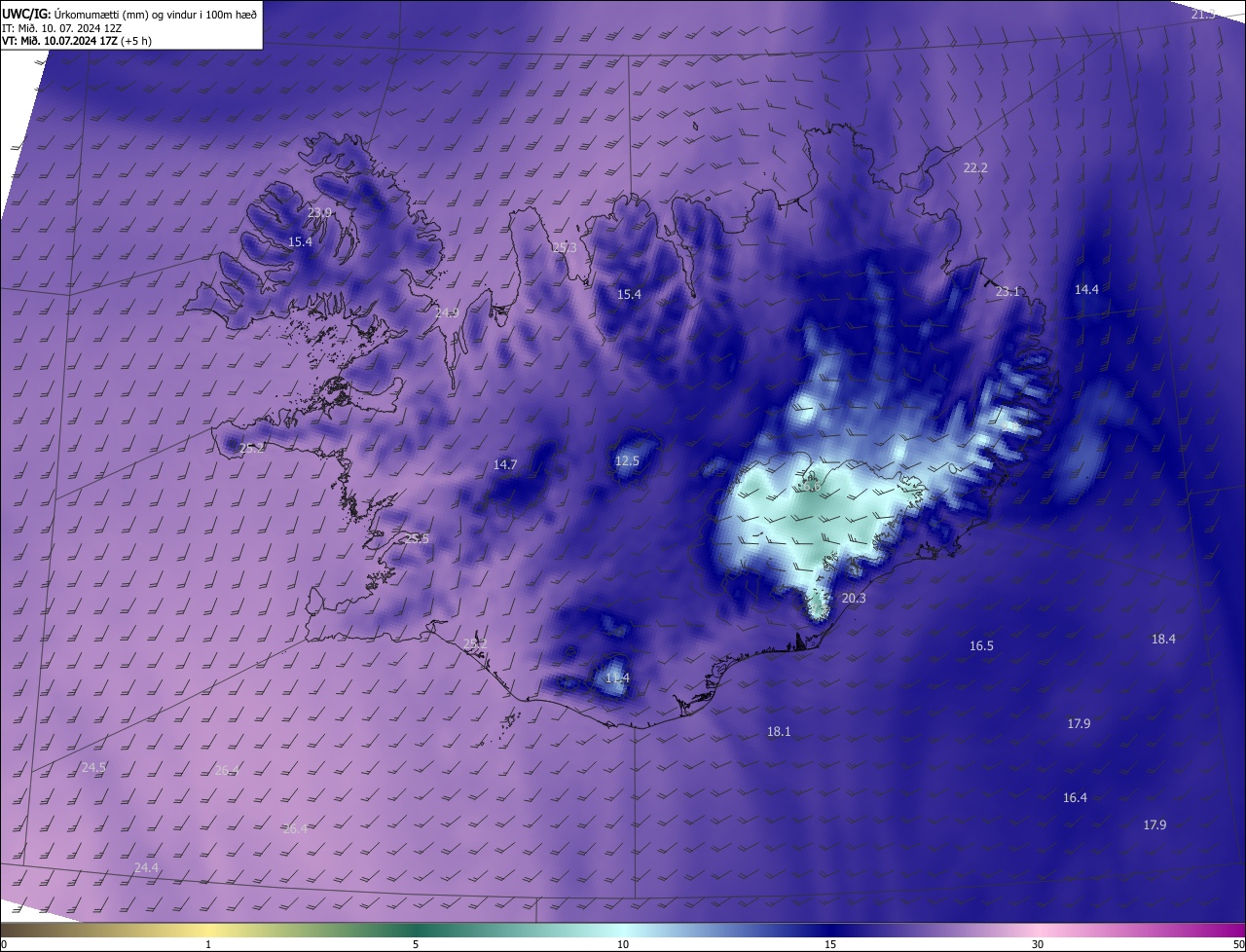The width and height of the screenshot is (1246, 952).
Task: Click the map value 23.1
Action: [1008, 291]
